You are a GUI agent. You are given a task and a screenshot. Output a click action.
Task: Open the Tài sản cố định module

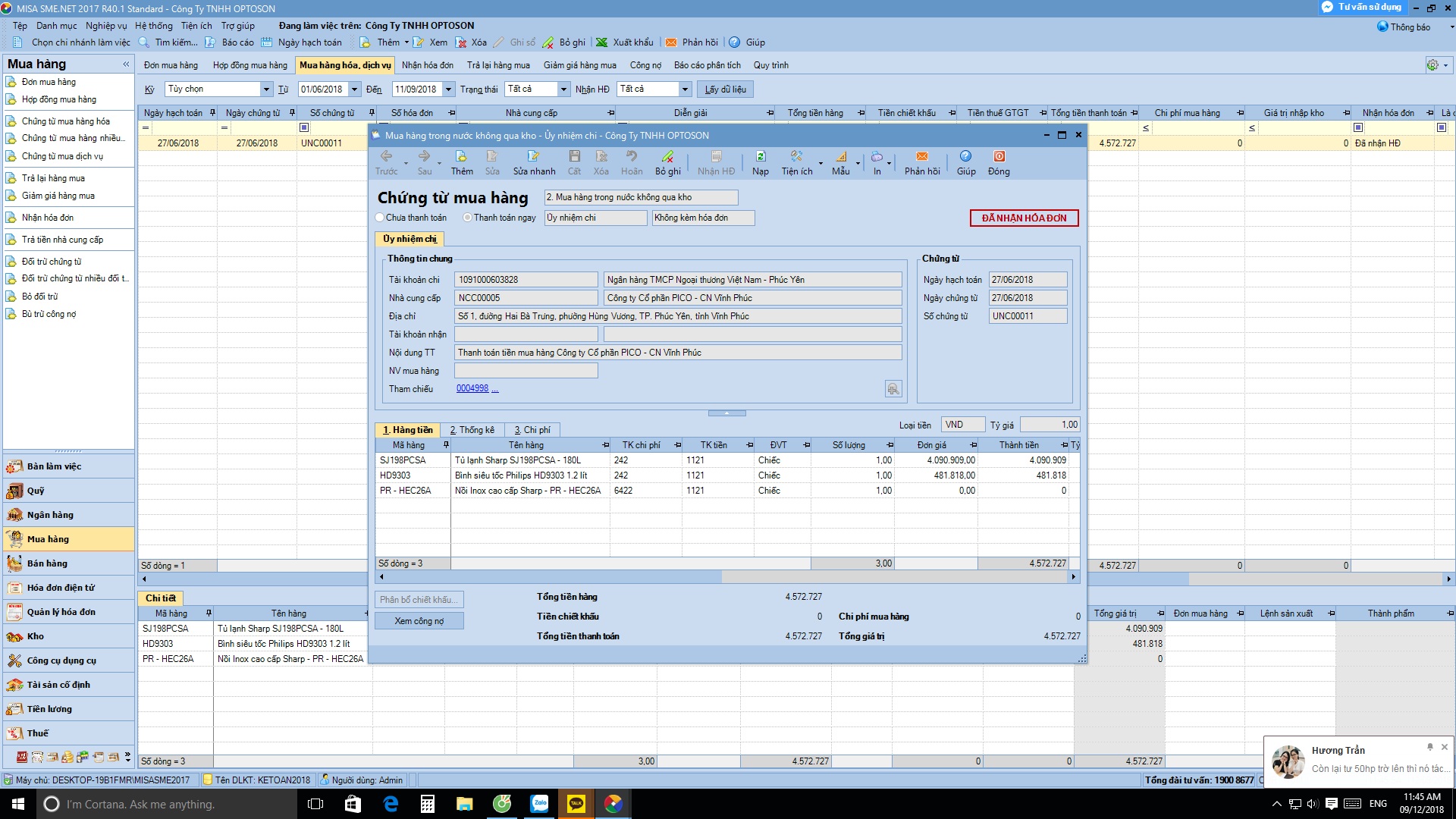[68, 685]
